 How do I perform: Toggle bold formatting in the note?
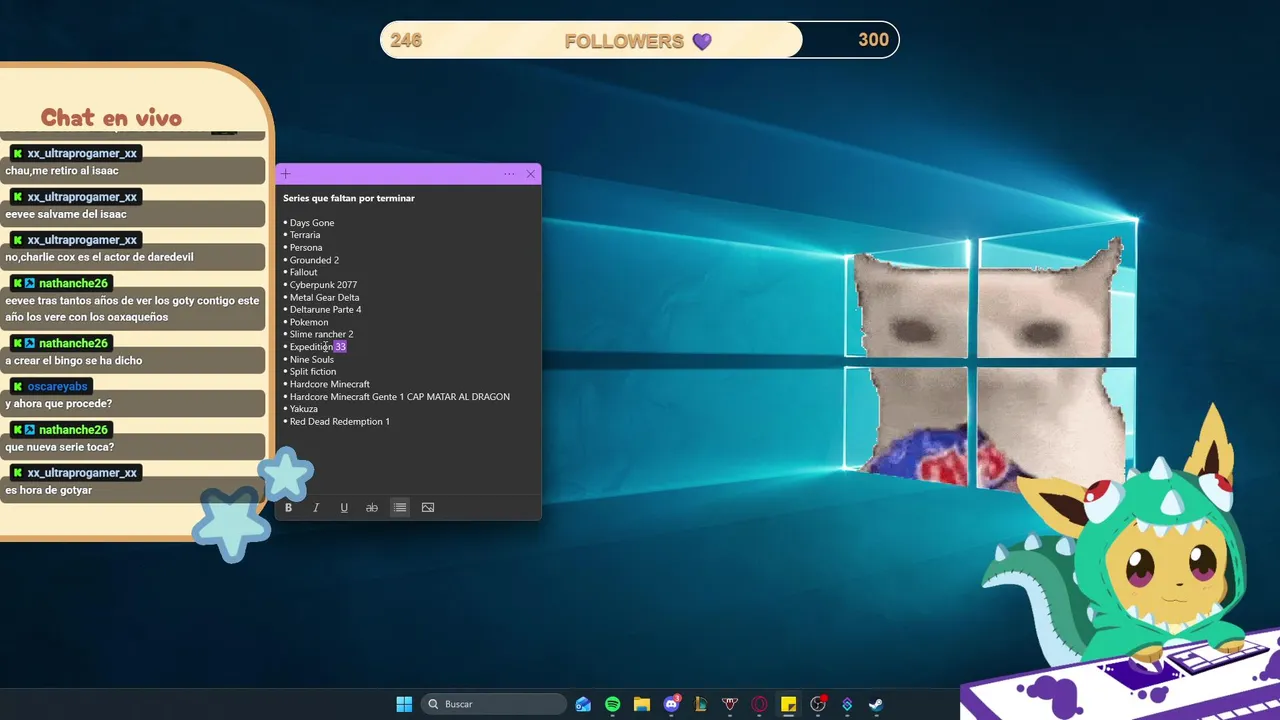288,508
